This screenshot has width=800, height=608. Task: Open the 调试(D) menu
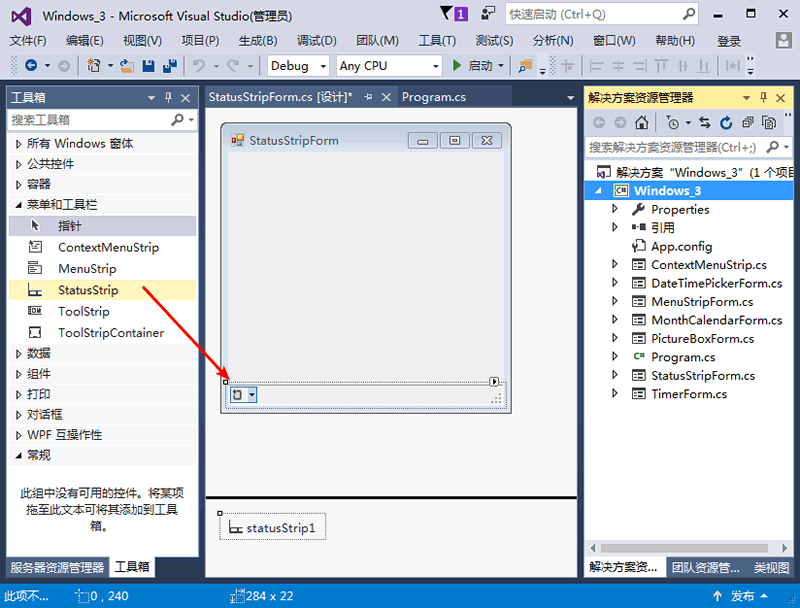pyautogui.click(x=316, y=40)
